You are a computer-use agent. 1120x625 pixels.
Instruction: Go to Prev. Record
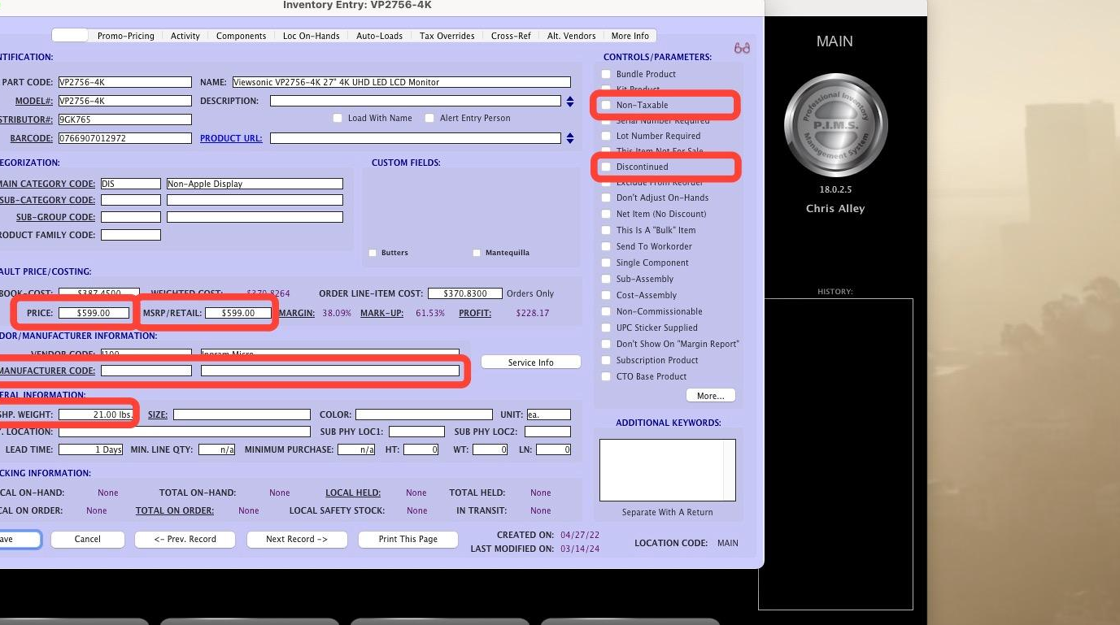pyautogui.click(x=185, y=539)
